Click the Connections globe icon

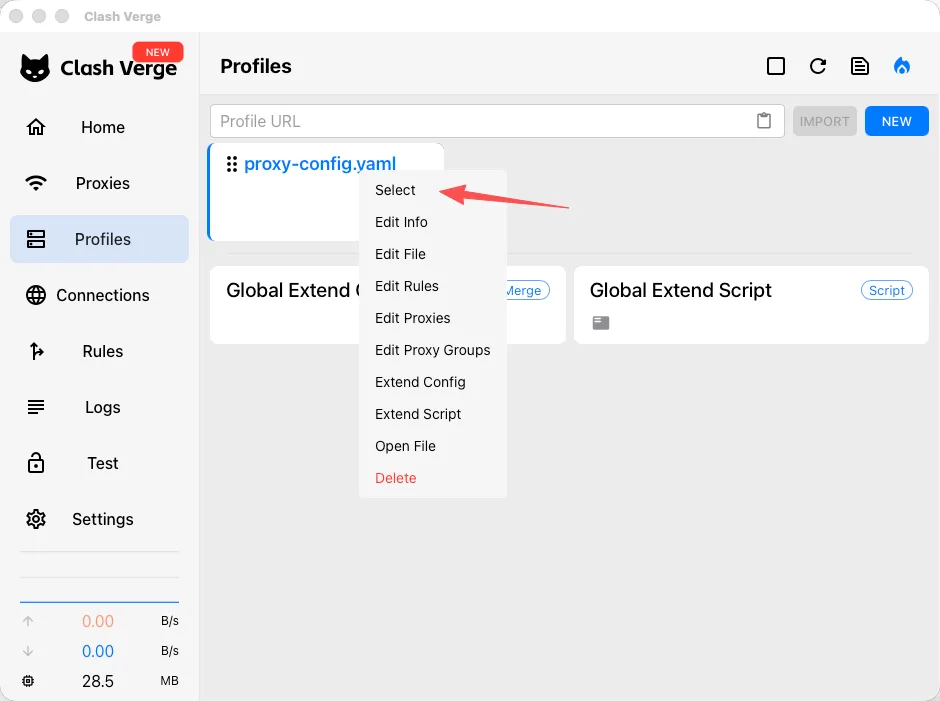36,295
